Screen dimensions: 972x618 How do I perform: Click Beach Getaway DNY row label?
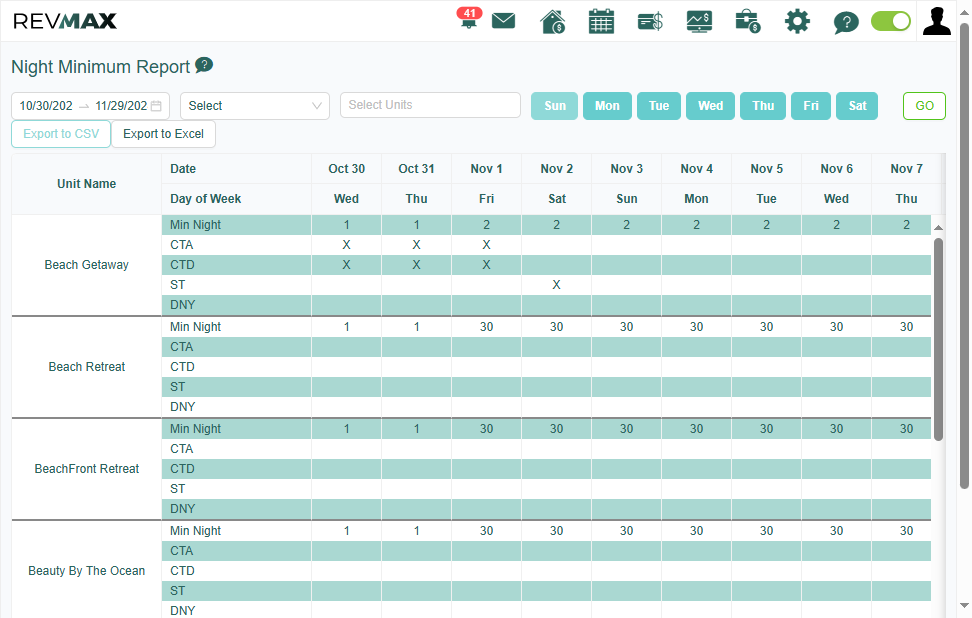182,305
